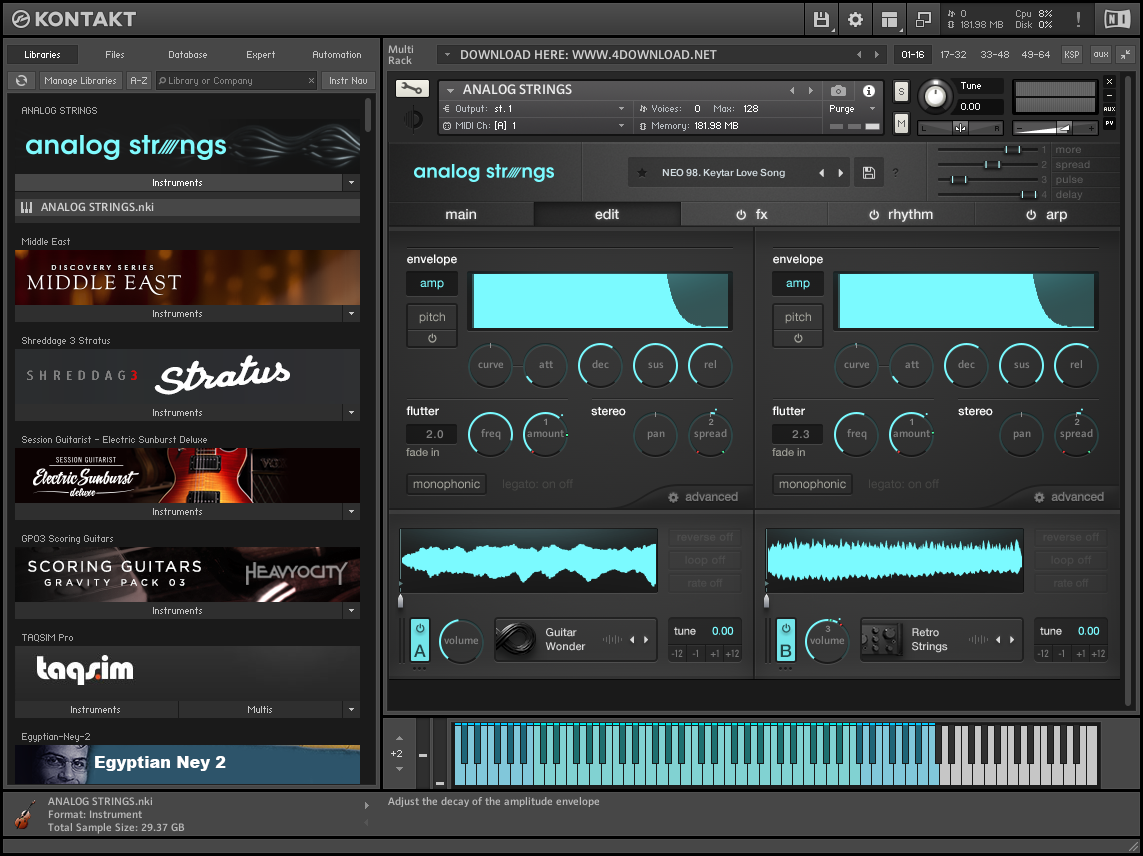Adjust the instrument Tune knob

click(935, 96)
